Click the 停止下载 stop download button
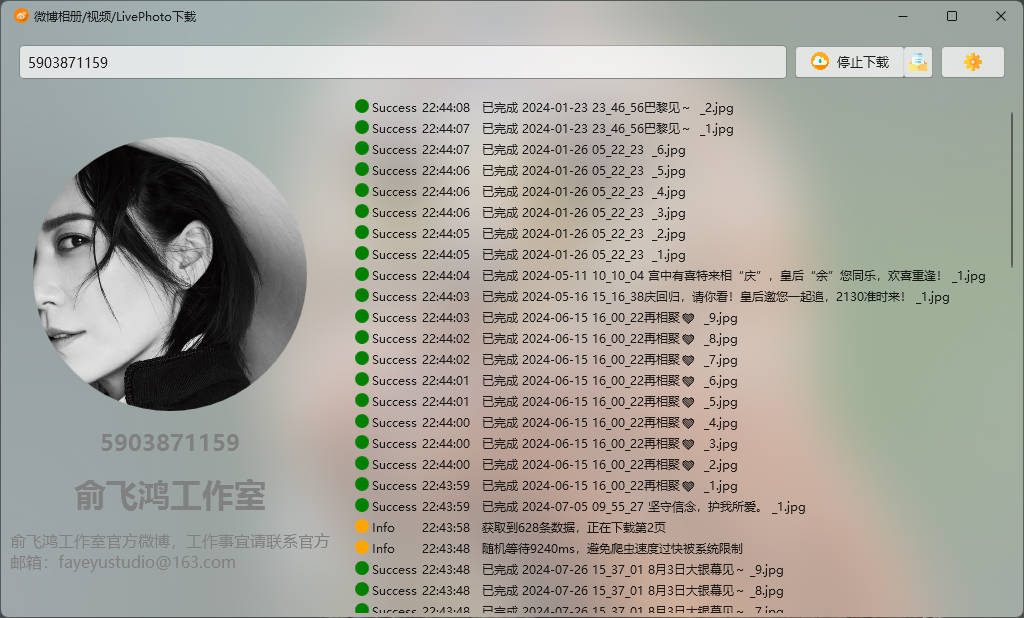Screen dimensions: 1024x618 (x=850, y=62)
